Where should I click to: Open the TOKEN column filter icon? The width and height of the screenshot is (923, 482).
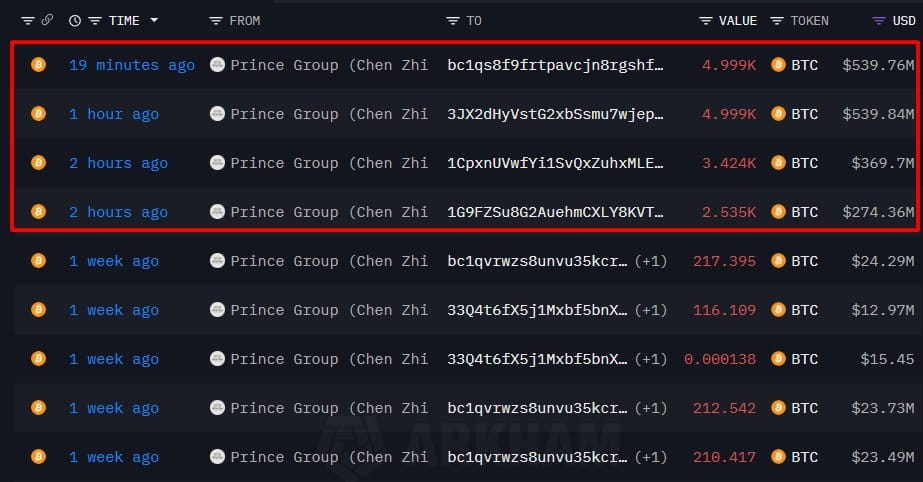coord(777,21)
